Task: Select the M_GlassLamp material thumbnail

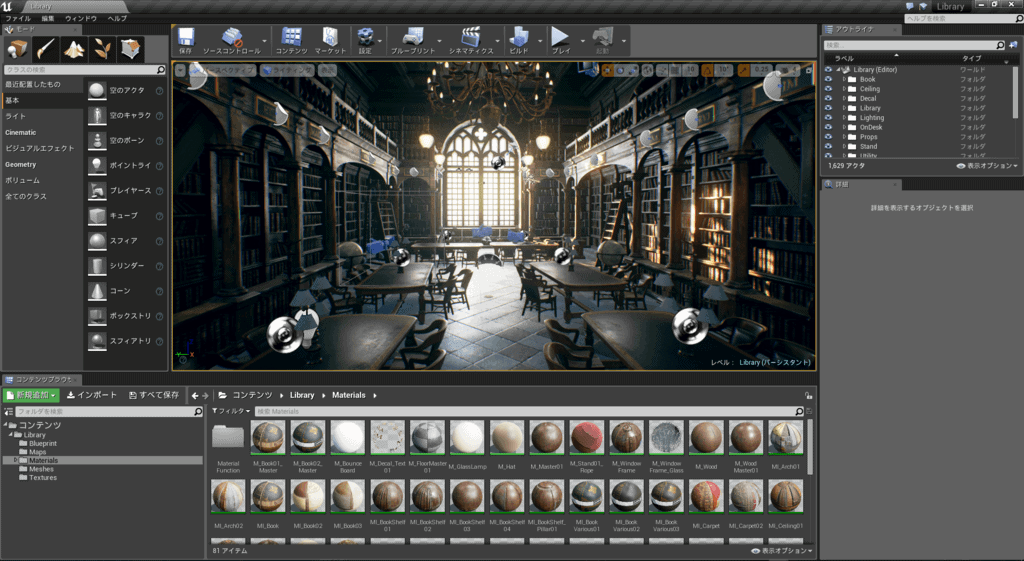Action: pos(467,437)
